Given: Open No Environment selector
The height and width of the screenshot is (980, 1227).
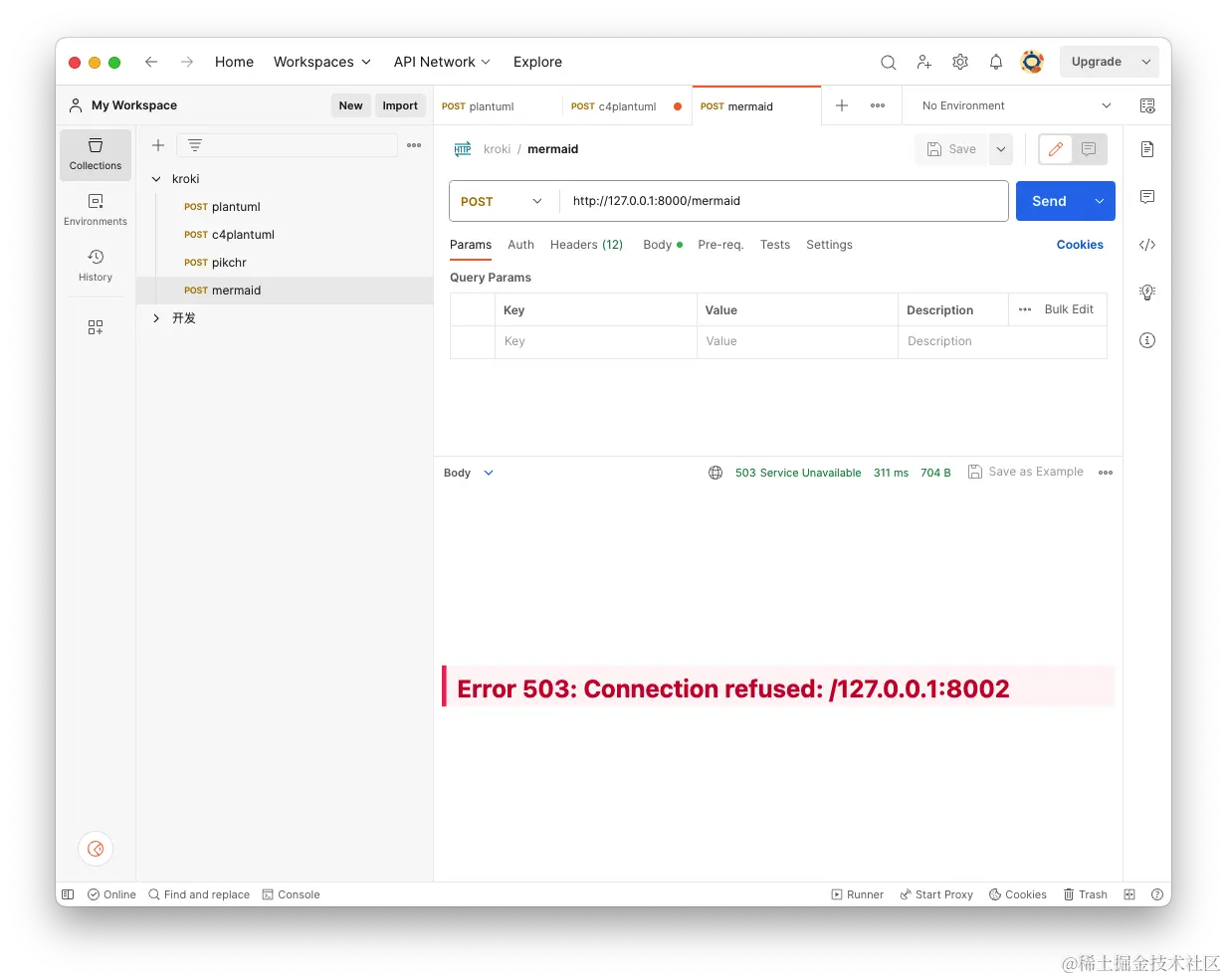Looking at the screenshot, I should (x=1015, y=105).
